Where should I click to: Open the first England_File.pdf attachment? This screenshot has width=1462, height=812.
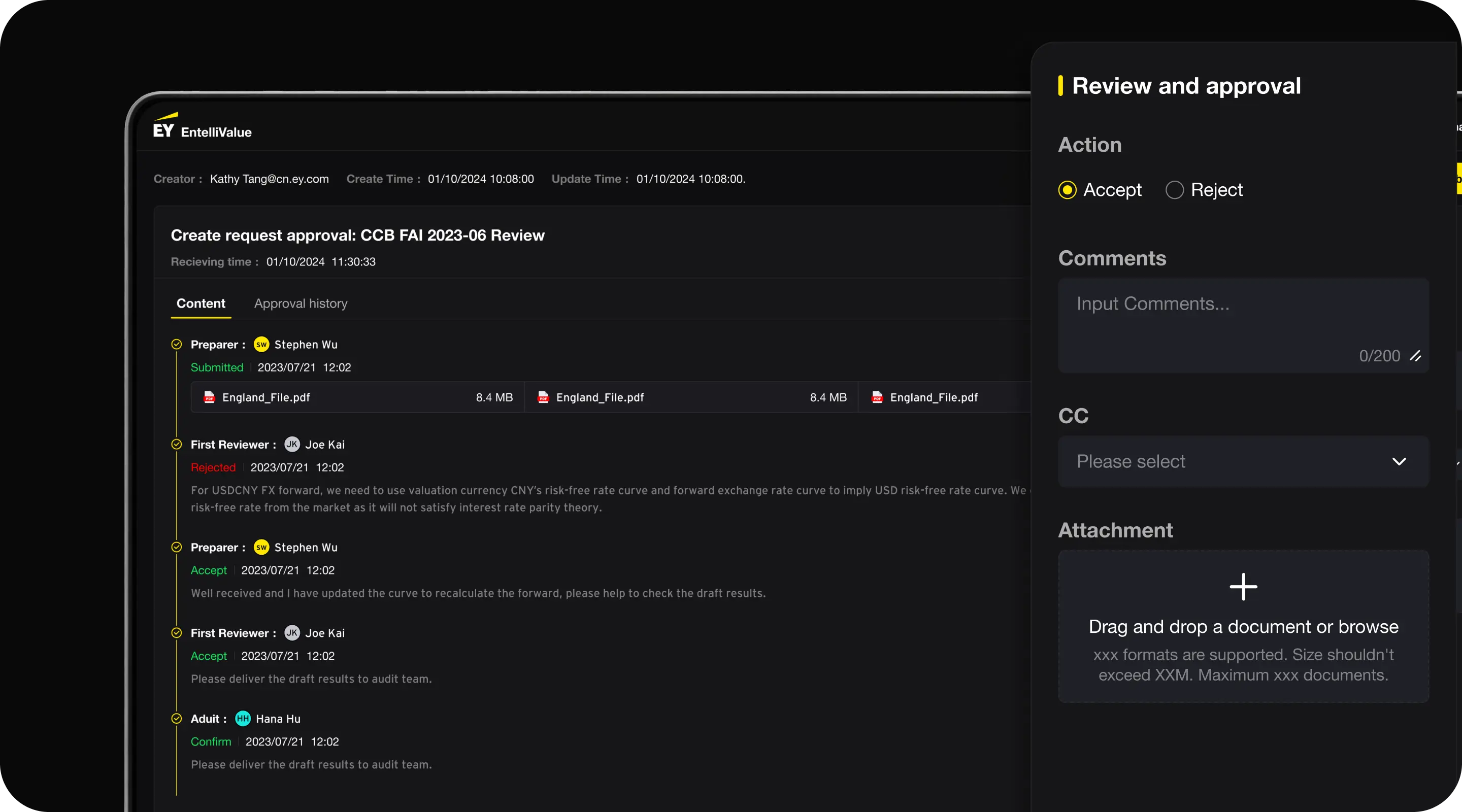[x=357, y=397]
